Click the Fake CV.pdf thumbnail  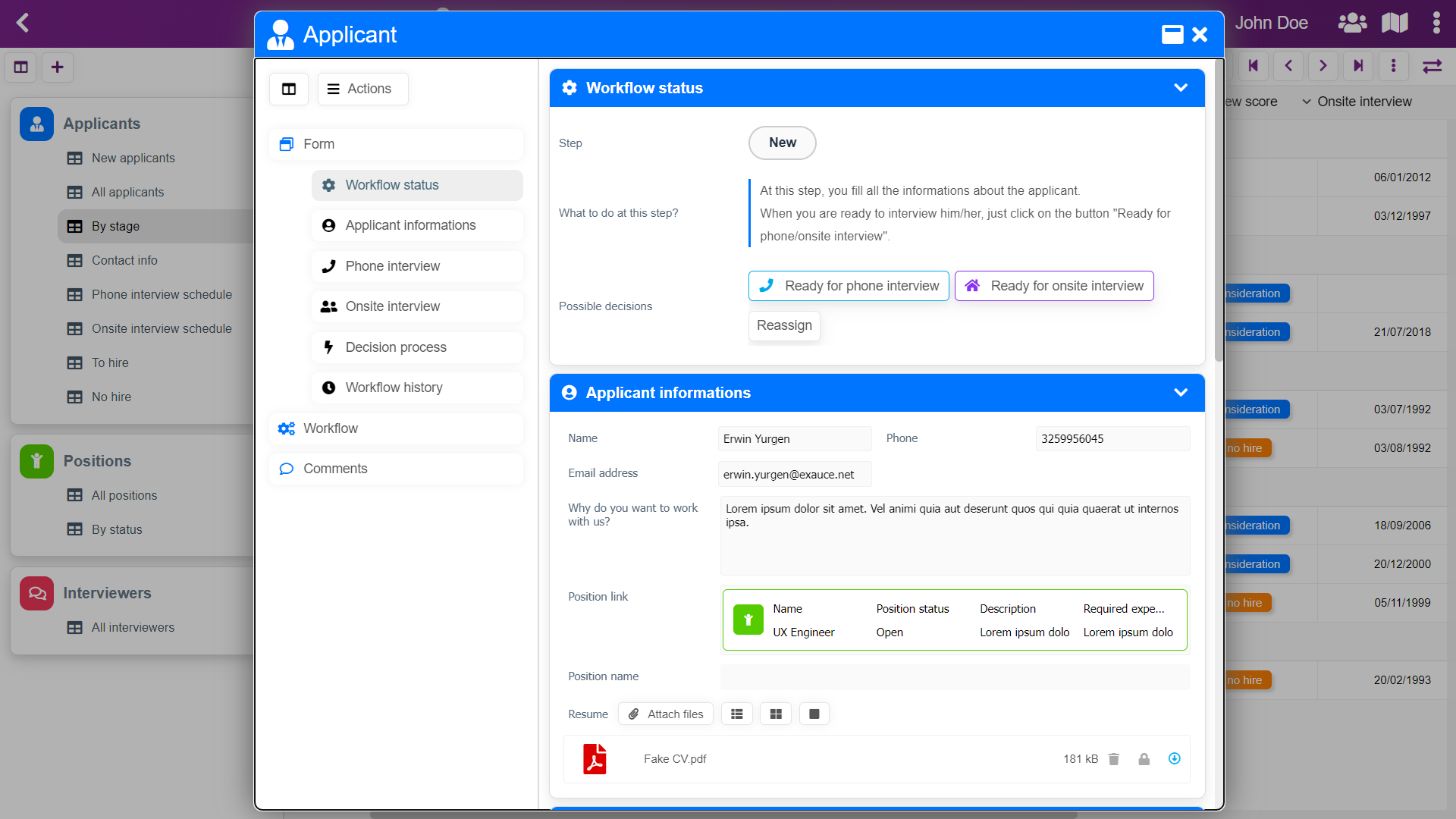(595, 759)
